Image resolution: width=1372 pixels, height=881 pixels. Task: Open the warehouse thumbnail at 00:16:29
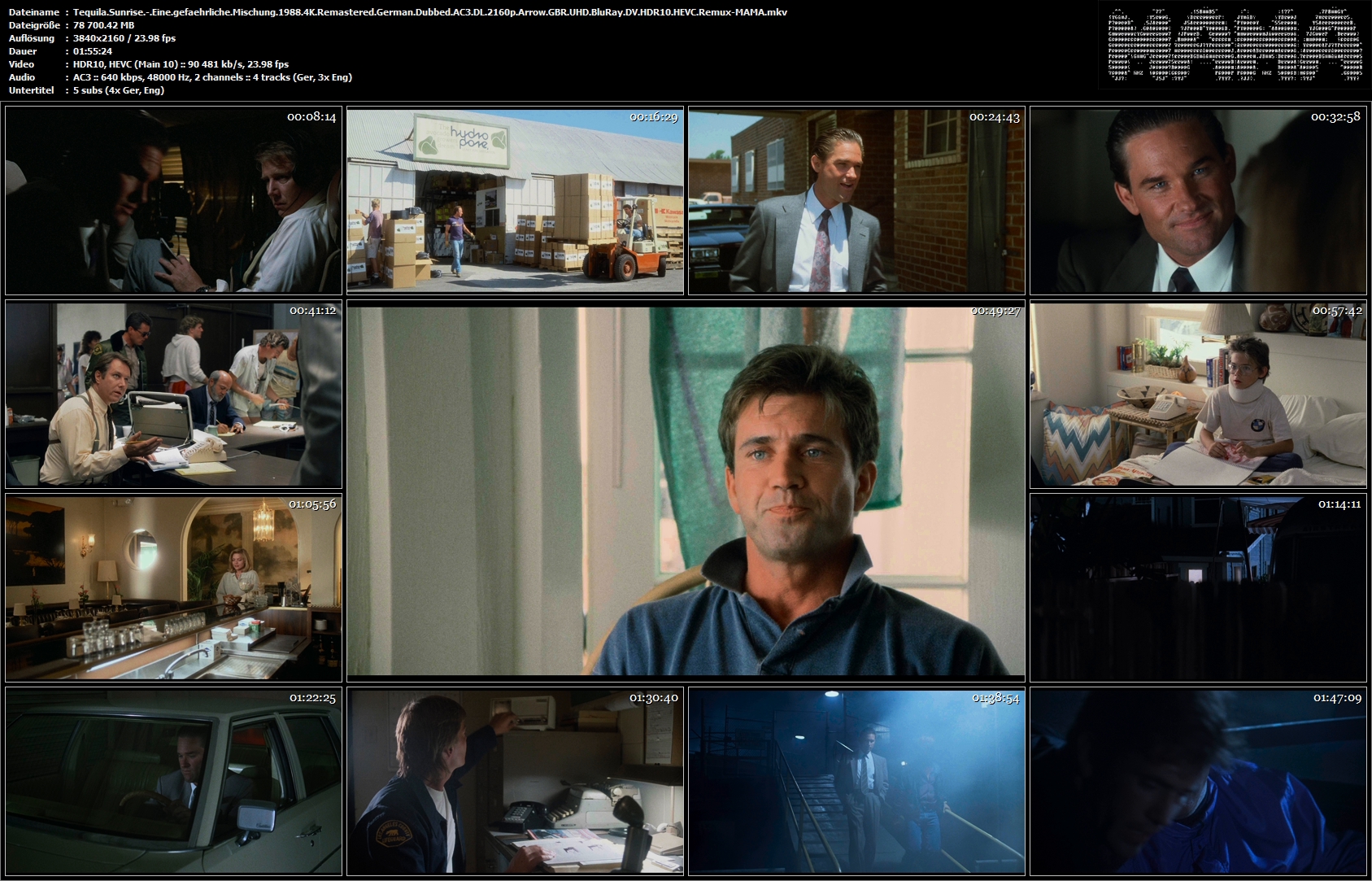515,200
